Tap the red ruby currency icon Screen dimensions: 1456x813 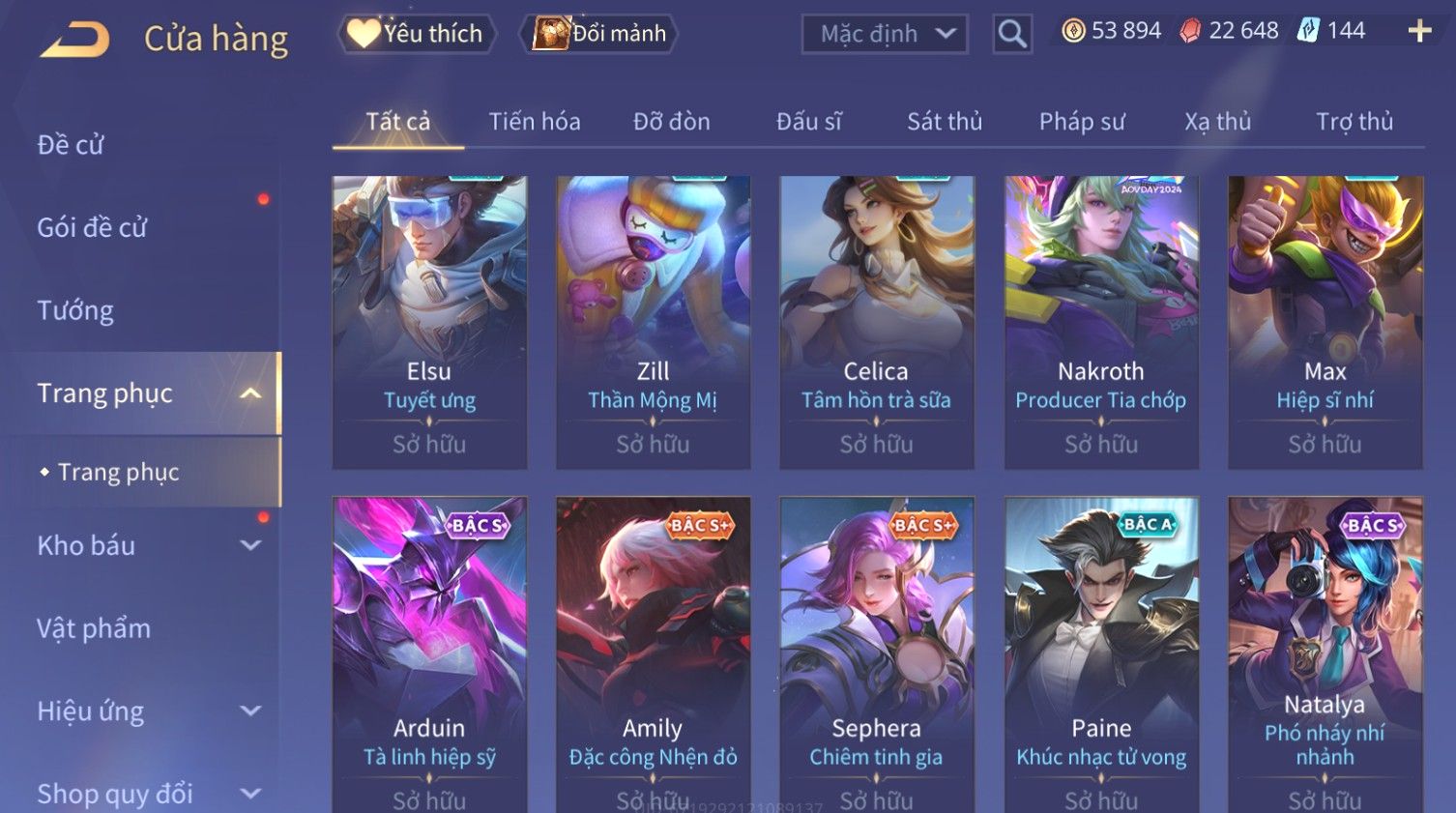click(x=1190, y=31)
